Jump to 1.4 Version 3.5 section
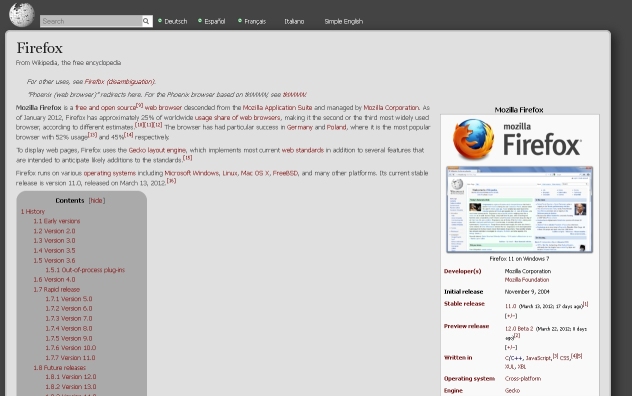The width and height of the screenshot is (632, 396). click(54, 250)
